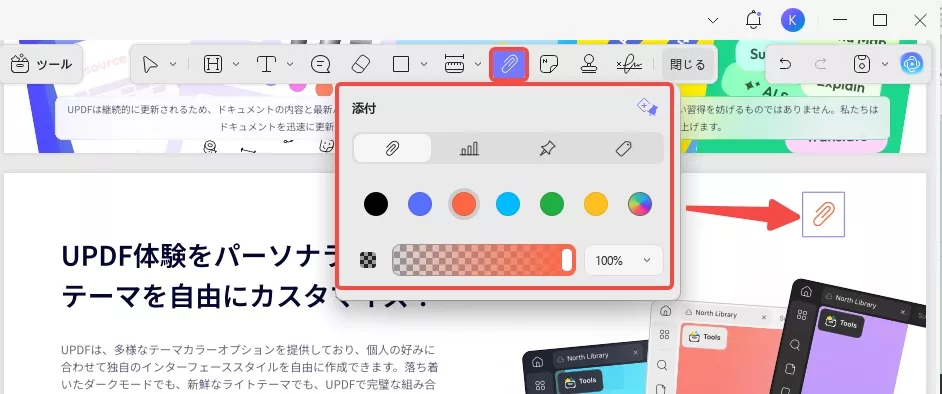The width and height of the screenshot is (942, 394).
Task: Expand the title bar chevron dropdown
Action: (x=713, y=20)
